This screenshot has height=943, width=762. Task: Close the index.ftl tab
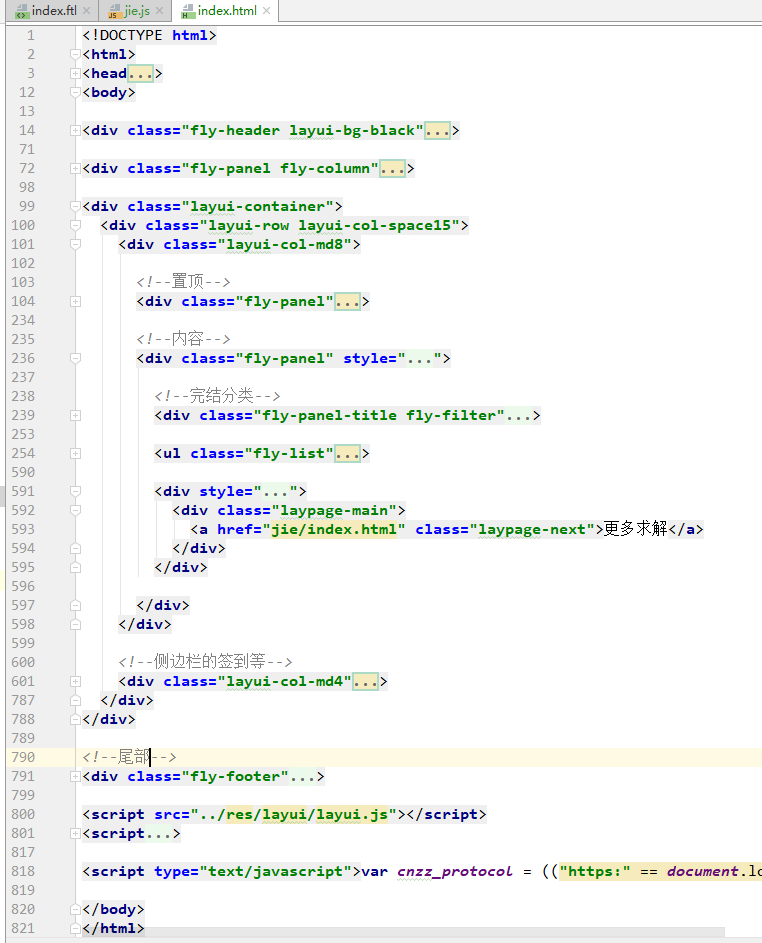coord(87,11)
